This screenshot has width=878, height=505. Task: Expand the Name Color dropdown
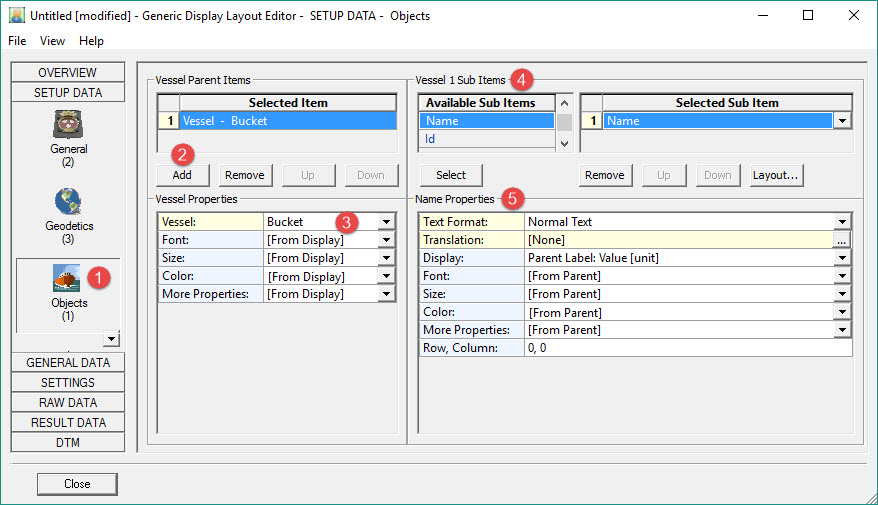click(842, 312)
